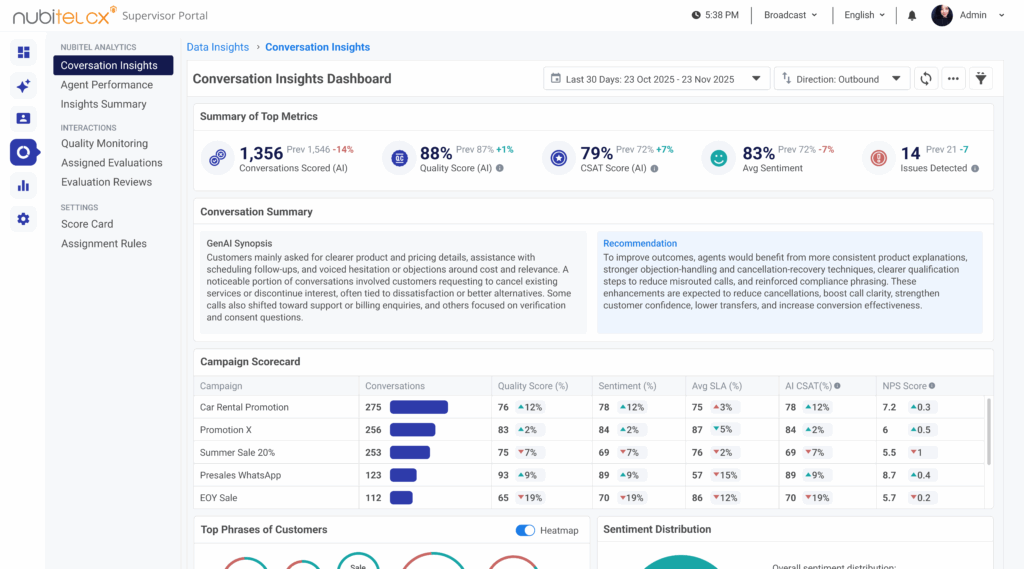
Task: Sort by the Conversations column header
Action: (394, 386)
